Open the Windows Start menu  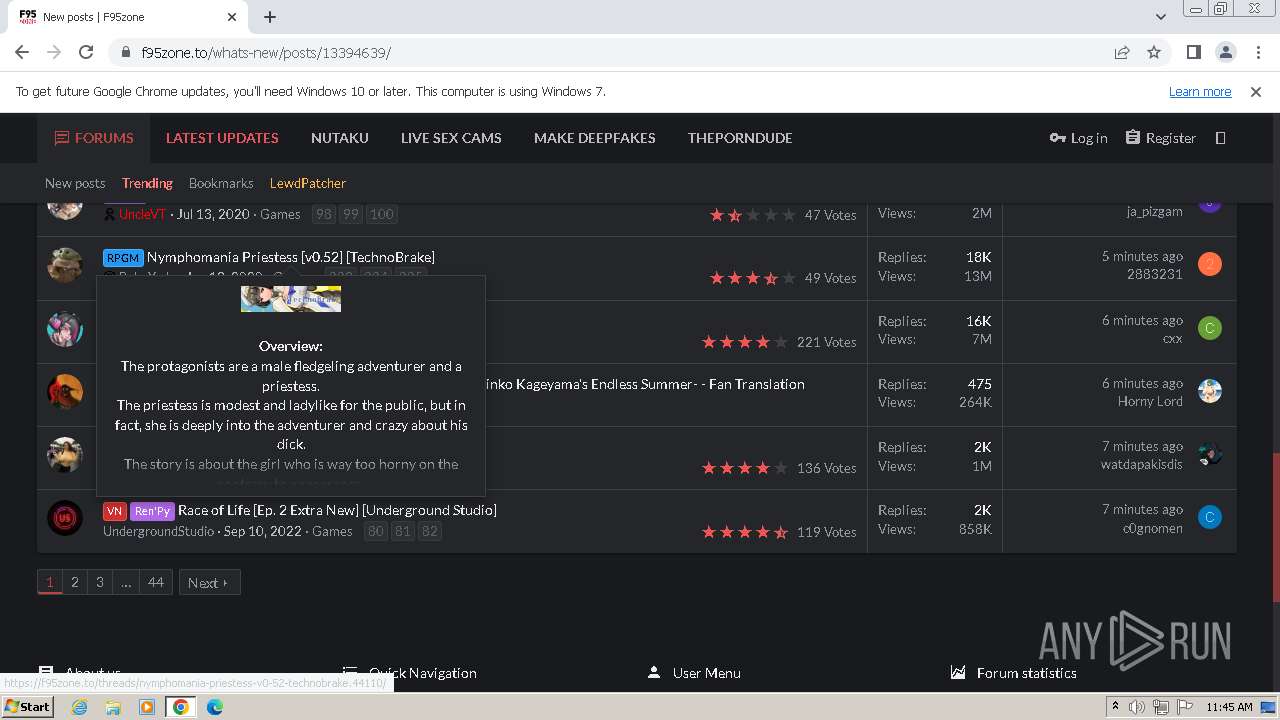point(28,707)
